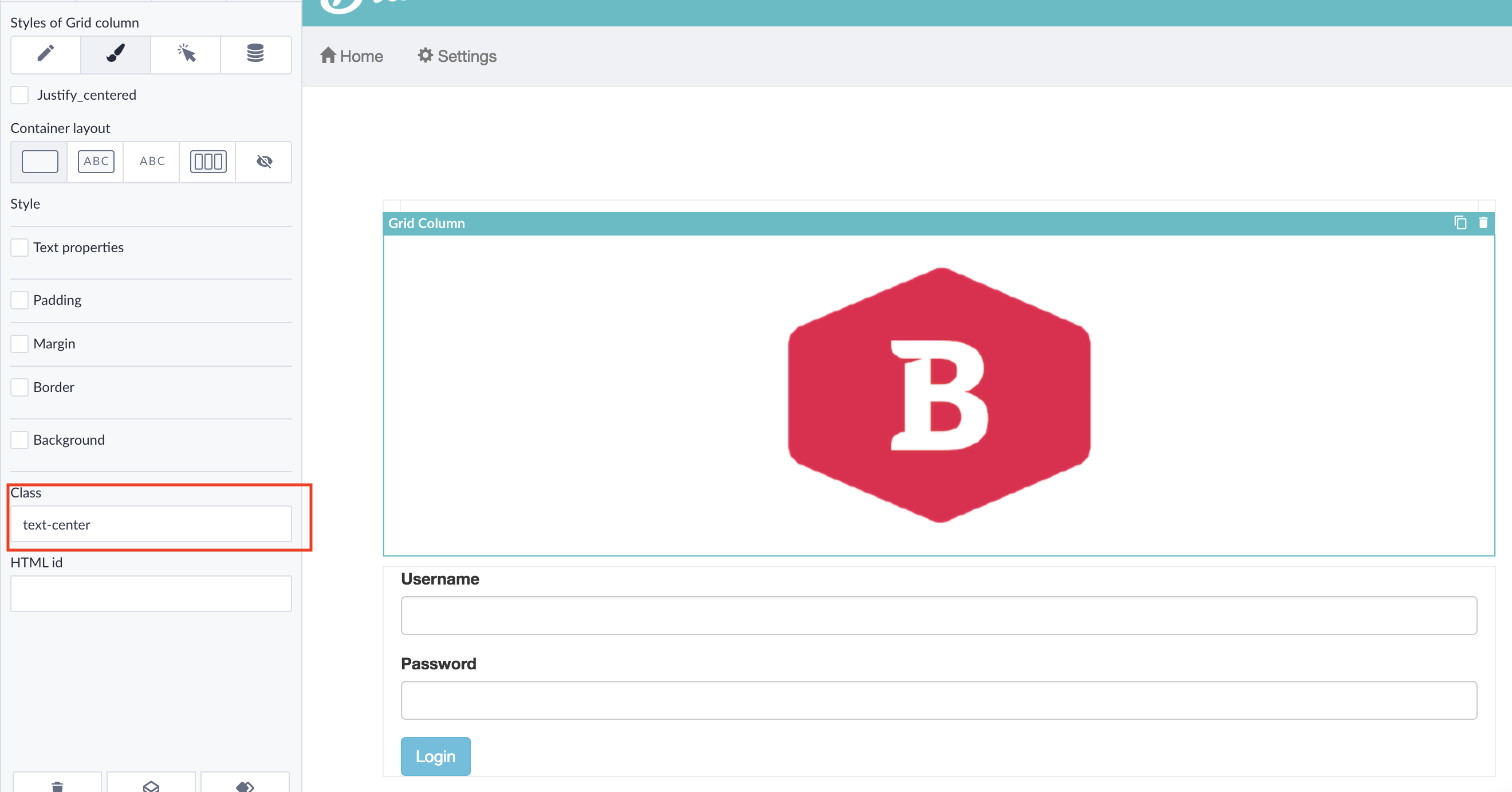Delete the Grid Column via header trash icon

point(1483,224)
